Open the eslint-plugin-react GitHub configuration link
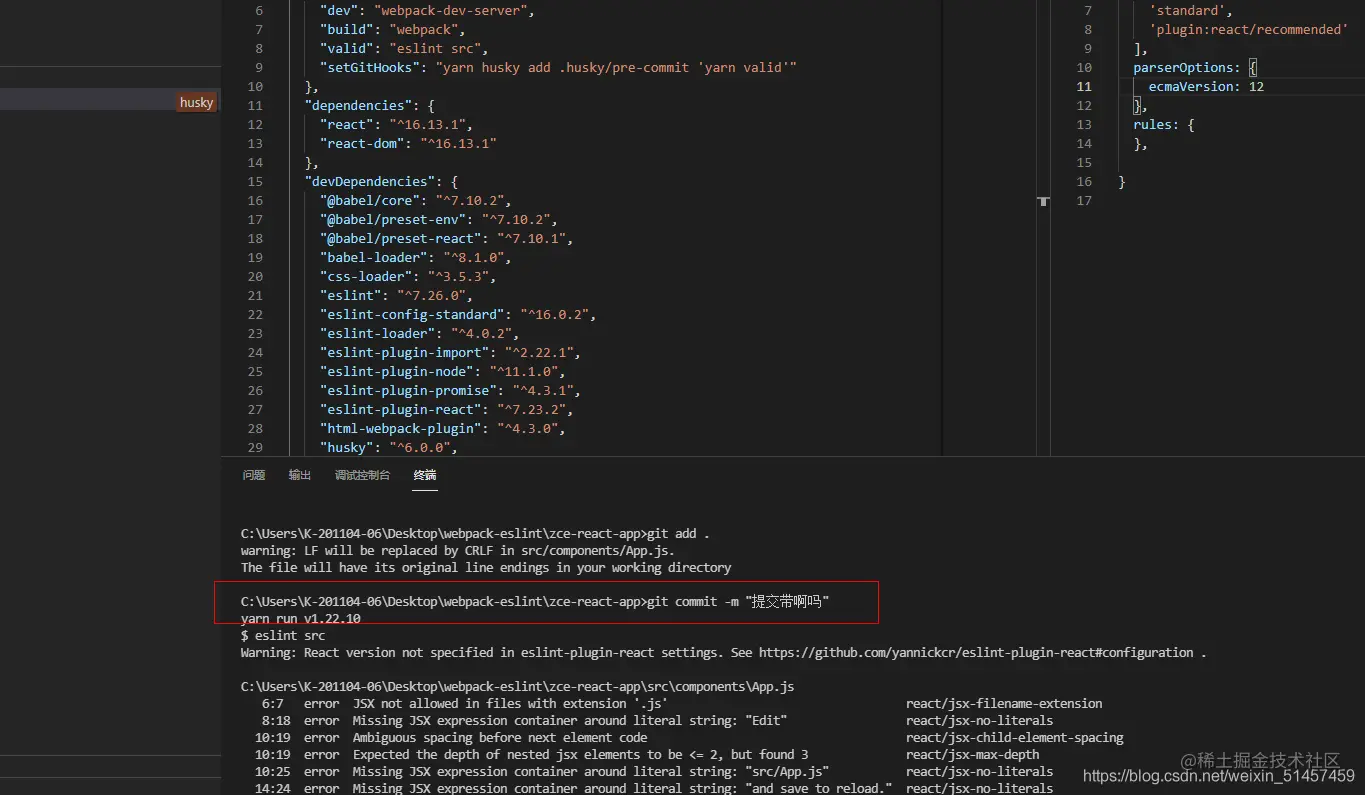Image resolution: width=1365 pixels, height=795 pixels. pyautogui.click(x=976, y=652)
